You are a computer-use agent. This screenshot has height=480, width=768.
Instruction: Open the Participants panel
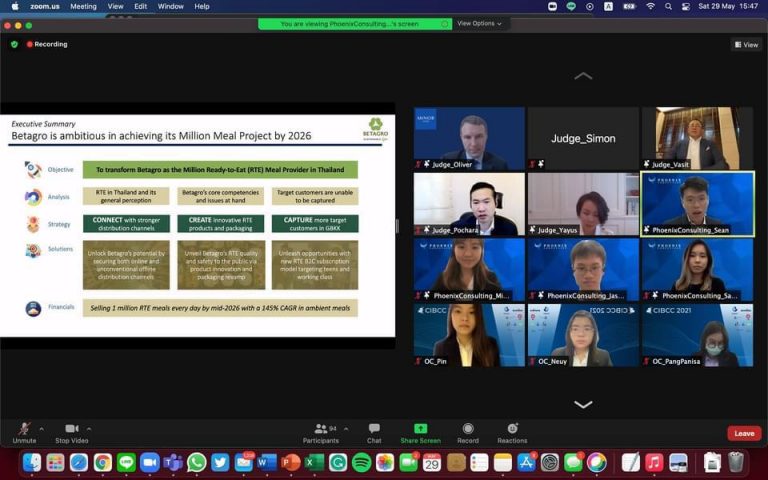click(320, 433)
